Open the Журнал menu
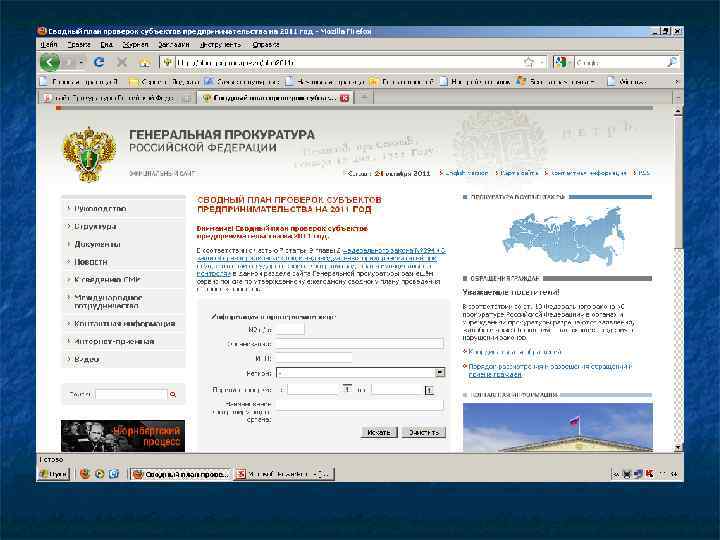The image size is (720, 540). click(x=135, y=45)
